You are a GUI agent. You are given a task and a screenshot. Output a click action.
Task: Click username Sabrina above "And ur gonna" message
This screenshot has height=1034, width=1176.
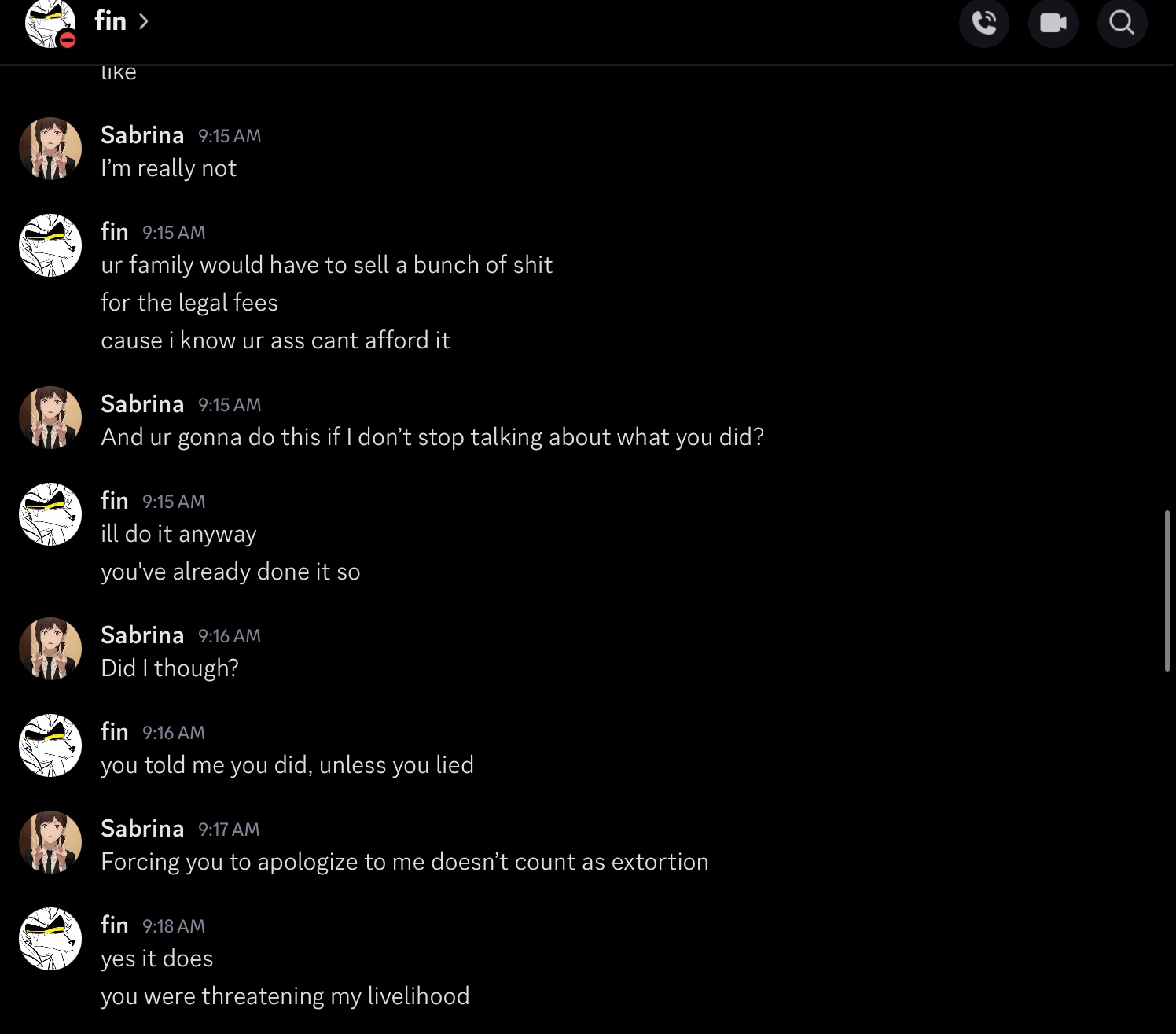pyautogui.click(x=142, y=404)
